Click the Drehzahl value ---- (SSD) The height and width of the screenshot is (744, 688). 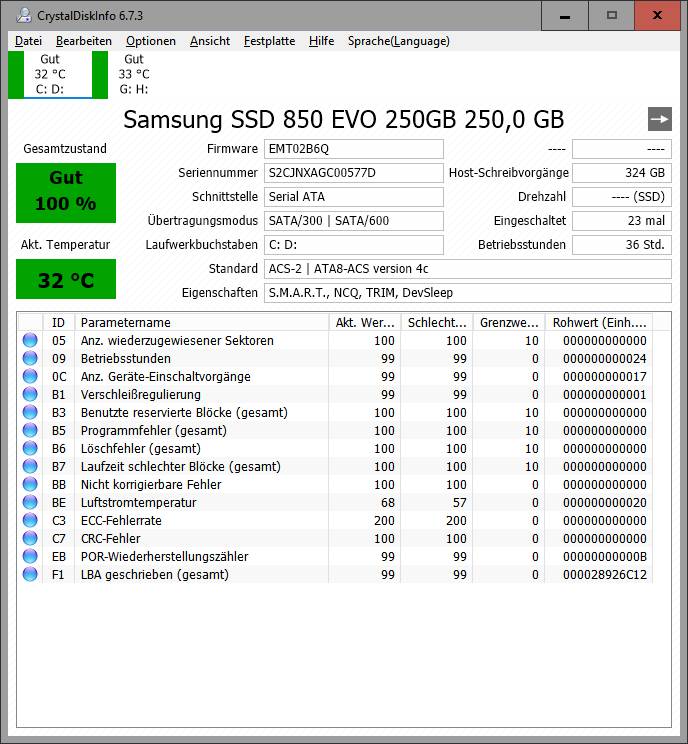(622, 197)
